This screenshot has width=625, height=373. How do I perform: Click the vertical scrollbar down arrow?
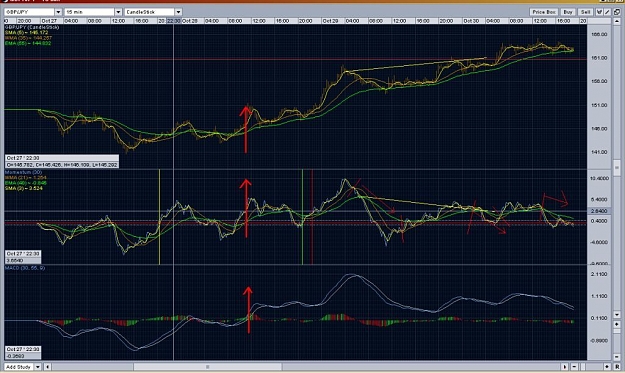click(617, 314)
